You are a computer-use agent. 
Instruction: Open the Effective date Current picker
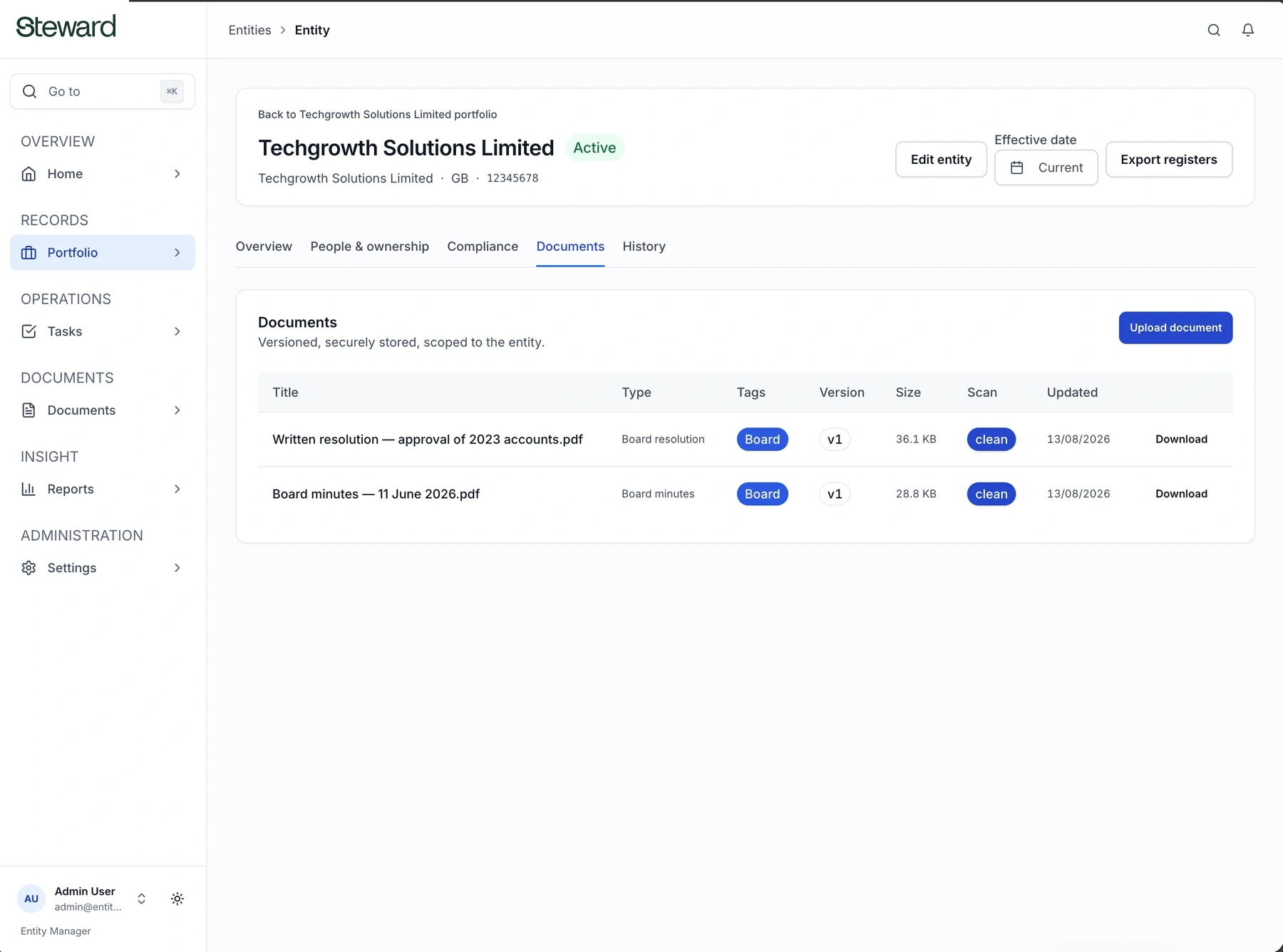click(1046, 167)
